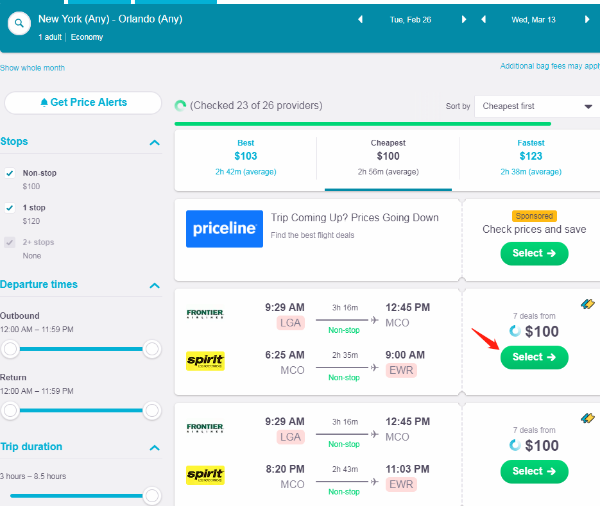Click Return slider right handle
The image size is (600, 506).
point(152,411)
